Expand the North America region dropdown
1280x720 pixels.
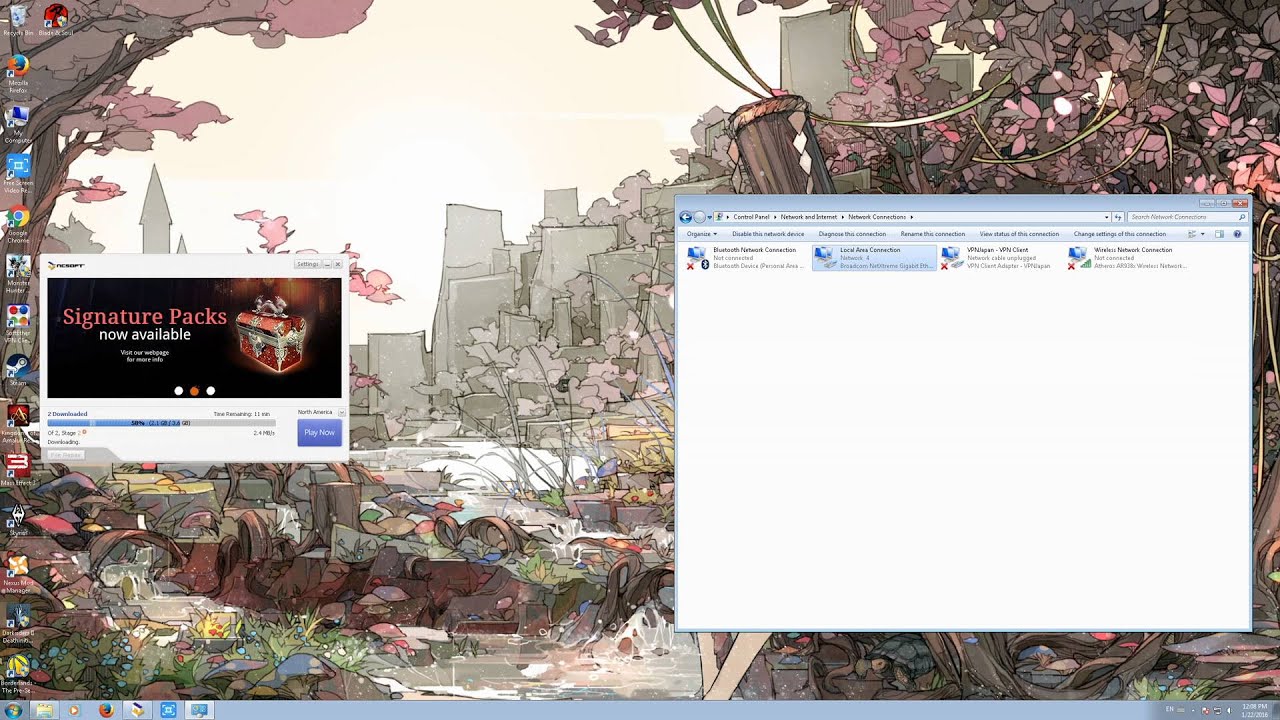click(x=342, y=412)
